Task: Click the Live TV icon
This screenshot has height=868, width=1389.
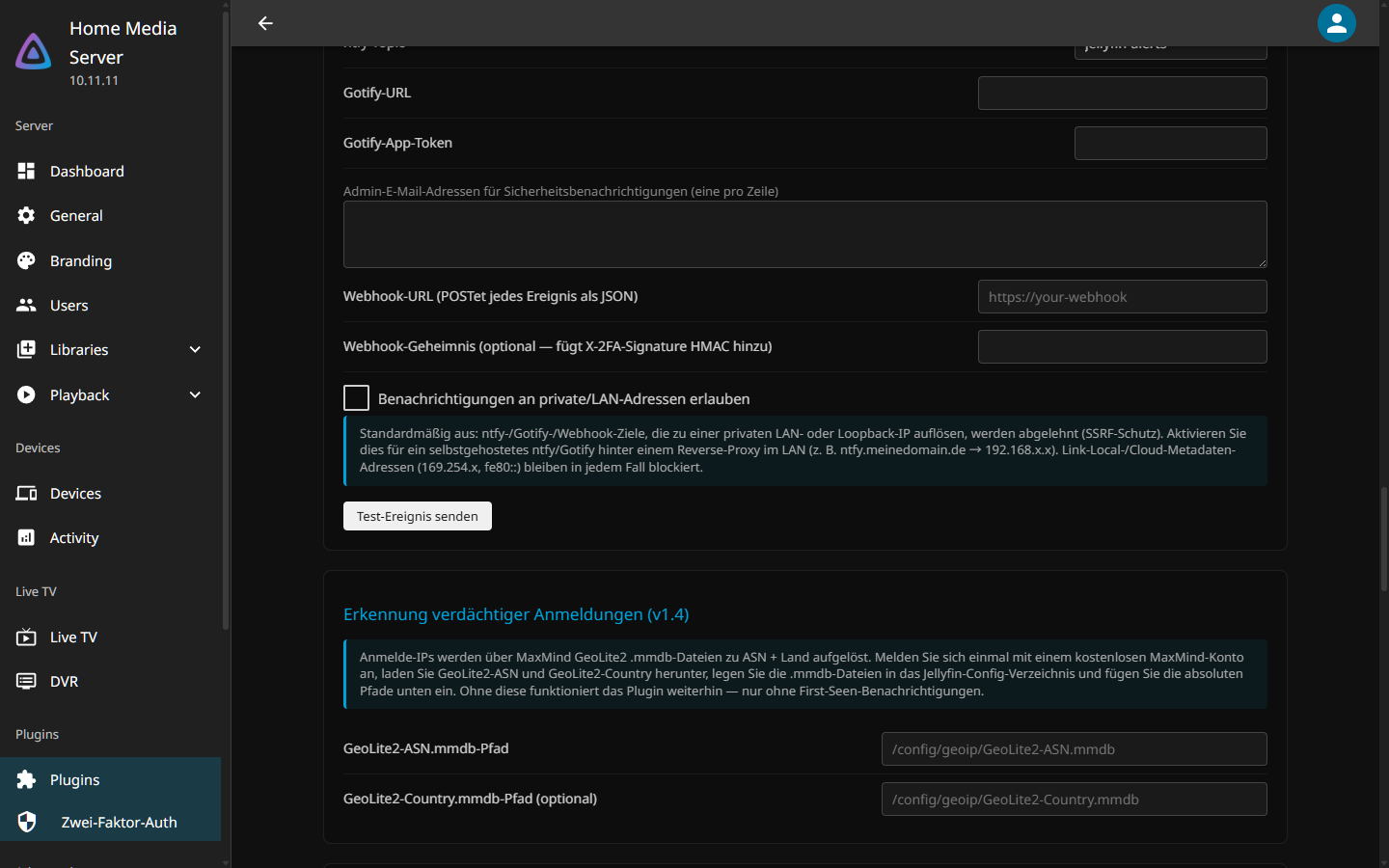Action: click(26, 637)
